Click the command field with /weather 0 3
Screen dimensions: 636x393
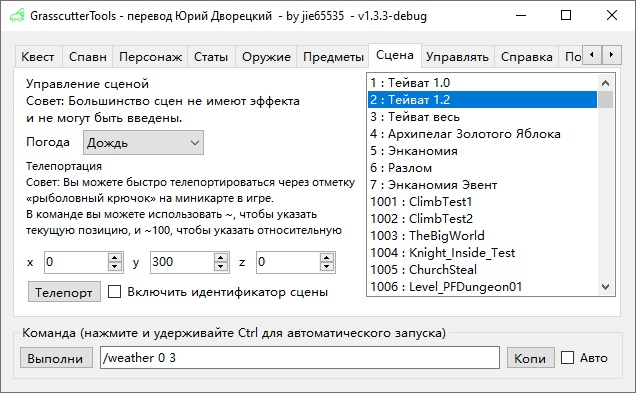coord(300,357)
